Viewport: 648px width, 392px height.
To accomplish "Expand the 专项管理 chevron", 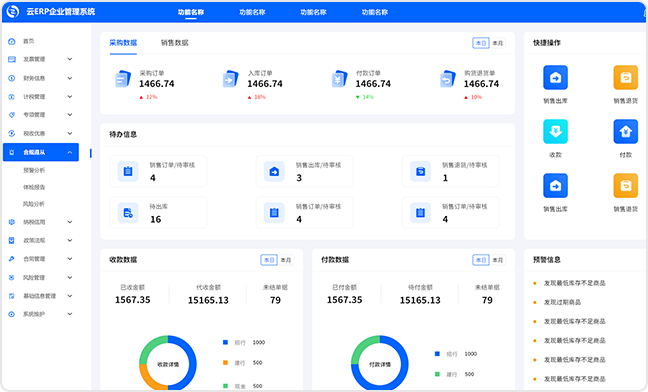I will point(70,115).
